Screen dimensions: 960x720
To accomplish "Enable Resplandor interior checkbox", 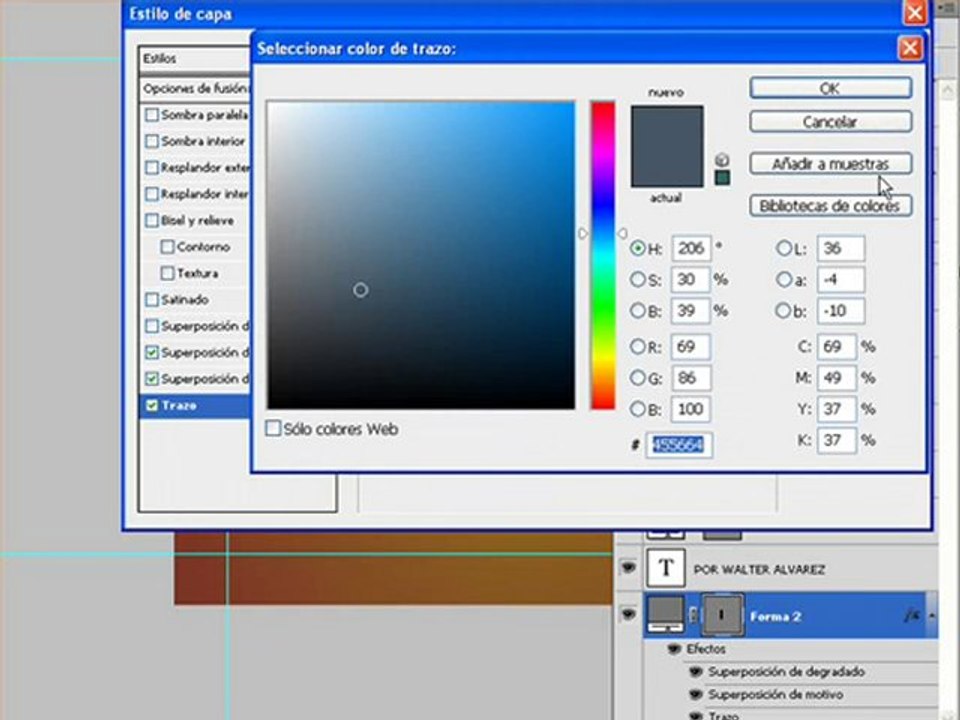I will click(152, 194).
